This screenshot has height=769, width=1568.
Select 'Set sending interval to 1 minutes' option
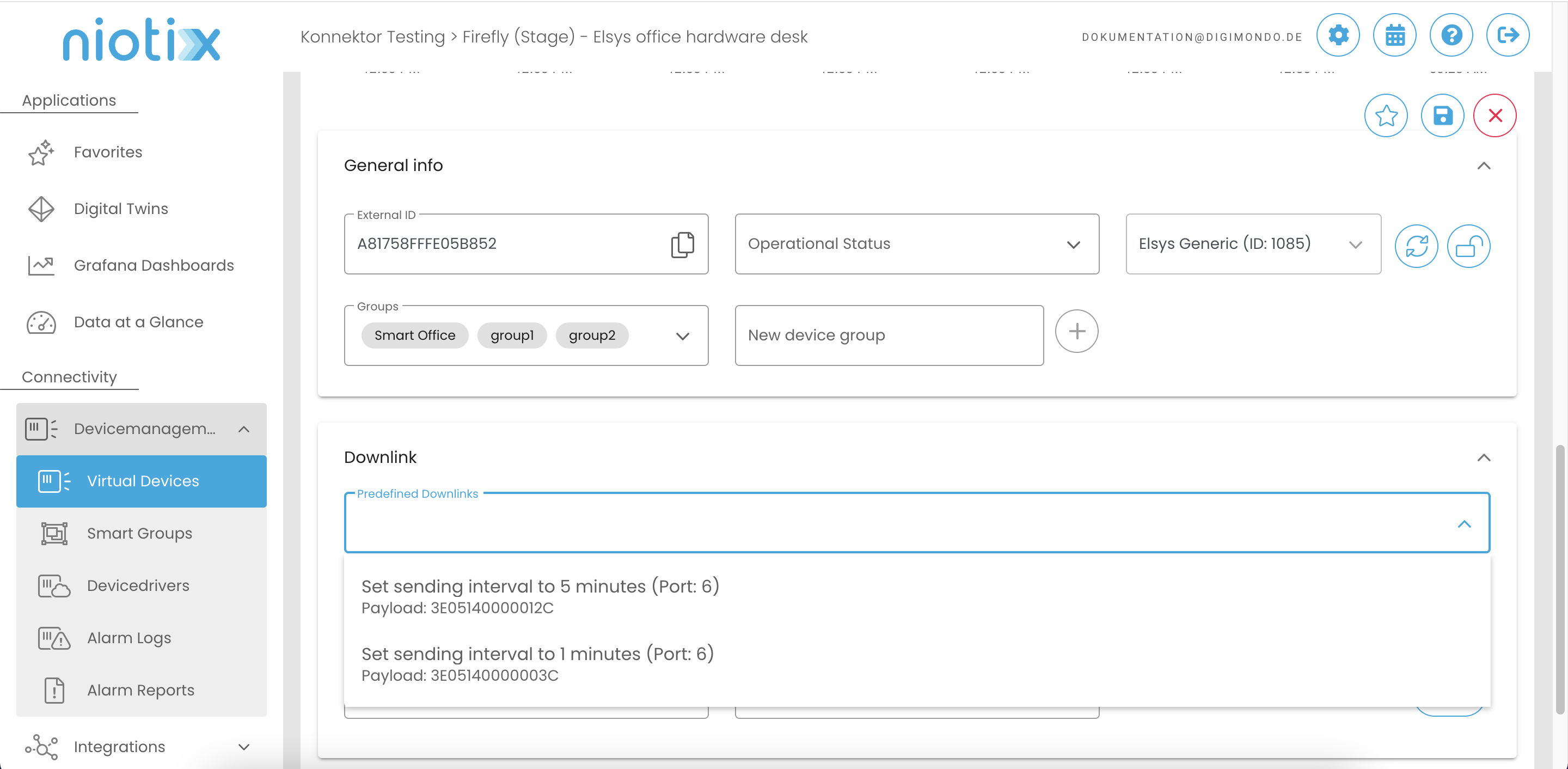[537, 663]
